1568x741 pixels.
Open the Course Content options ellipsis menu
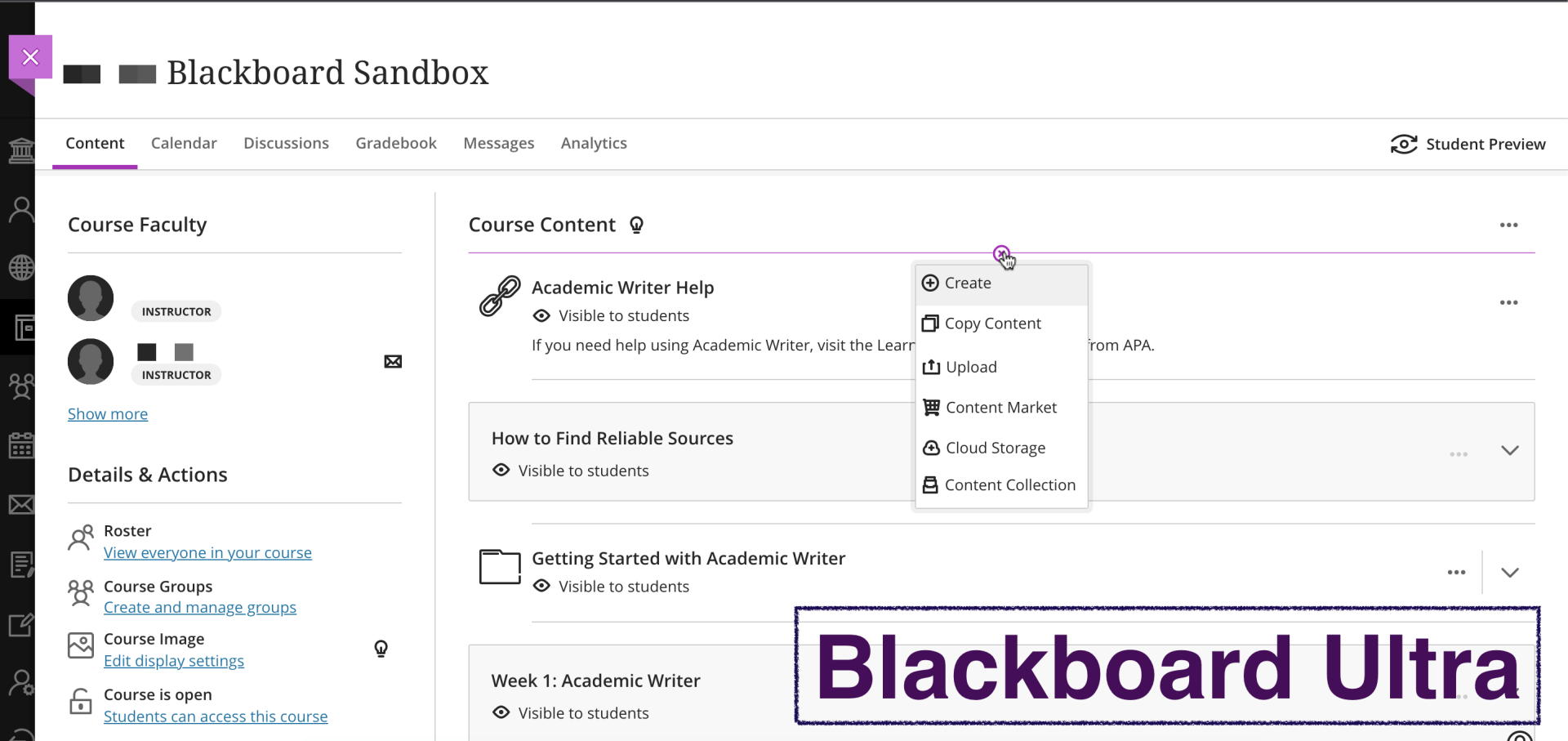(1508, 225)
